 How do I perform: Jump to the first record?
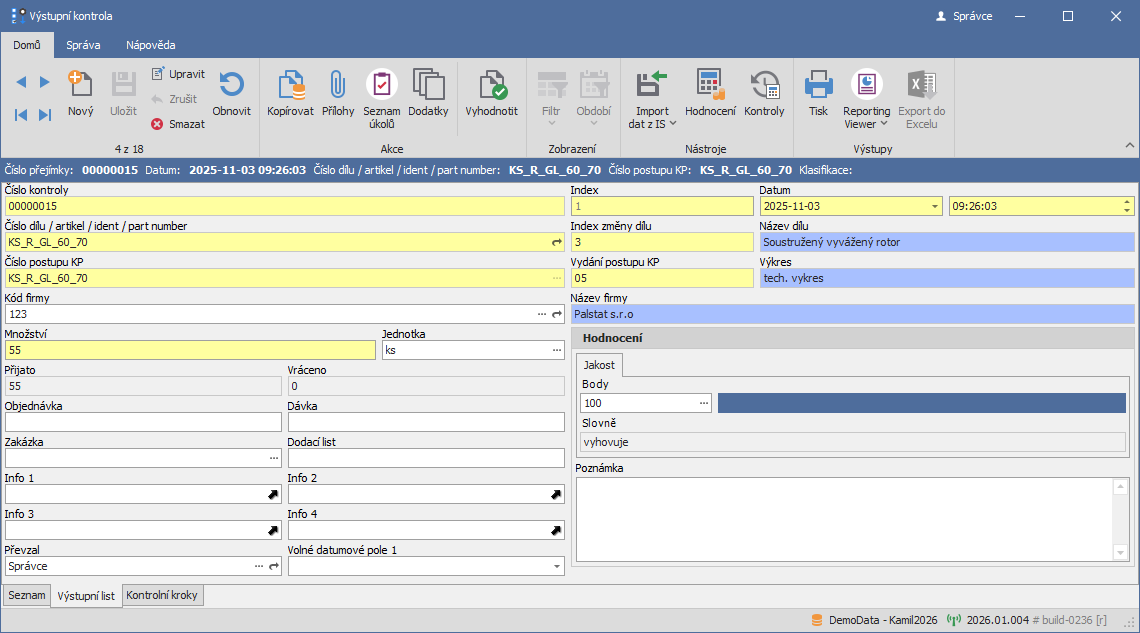(x=21, y=115)
